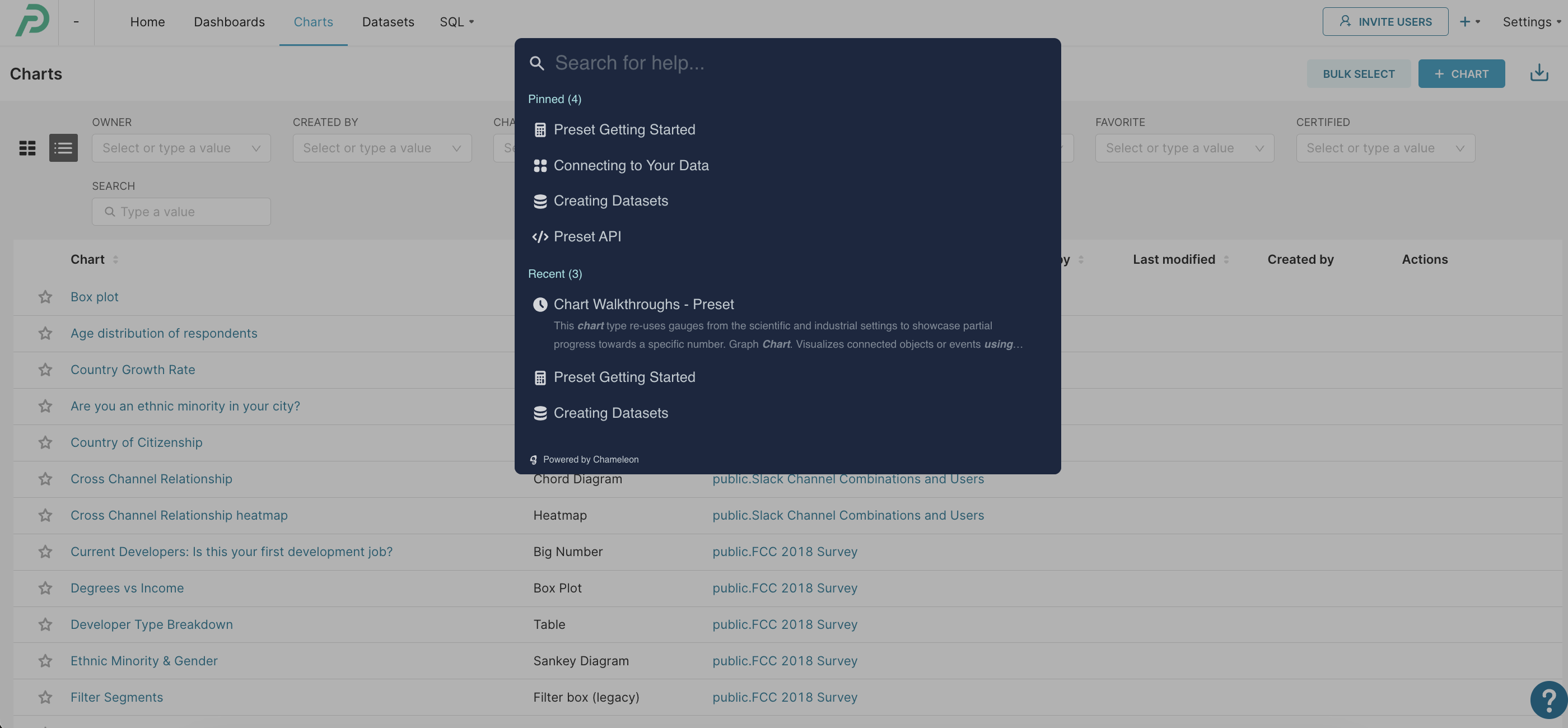Open the Charts tab
This screenshot has height=728, width=1568.
pyautogui.click(x=313, y=22)
